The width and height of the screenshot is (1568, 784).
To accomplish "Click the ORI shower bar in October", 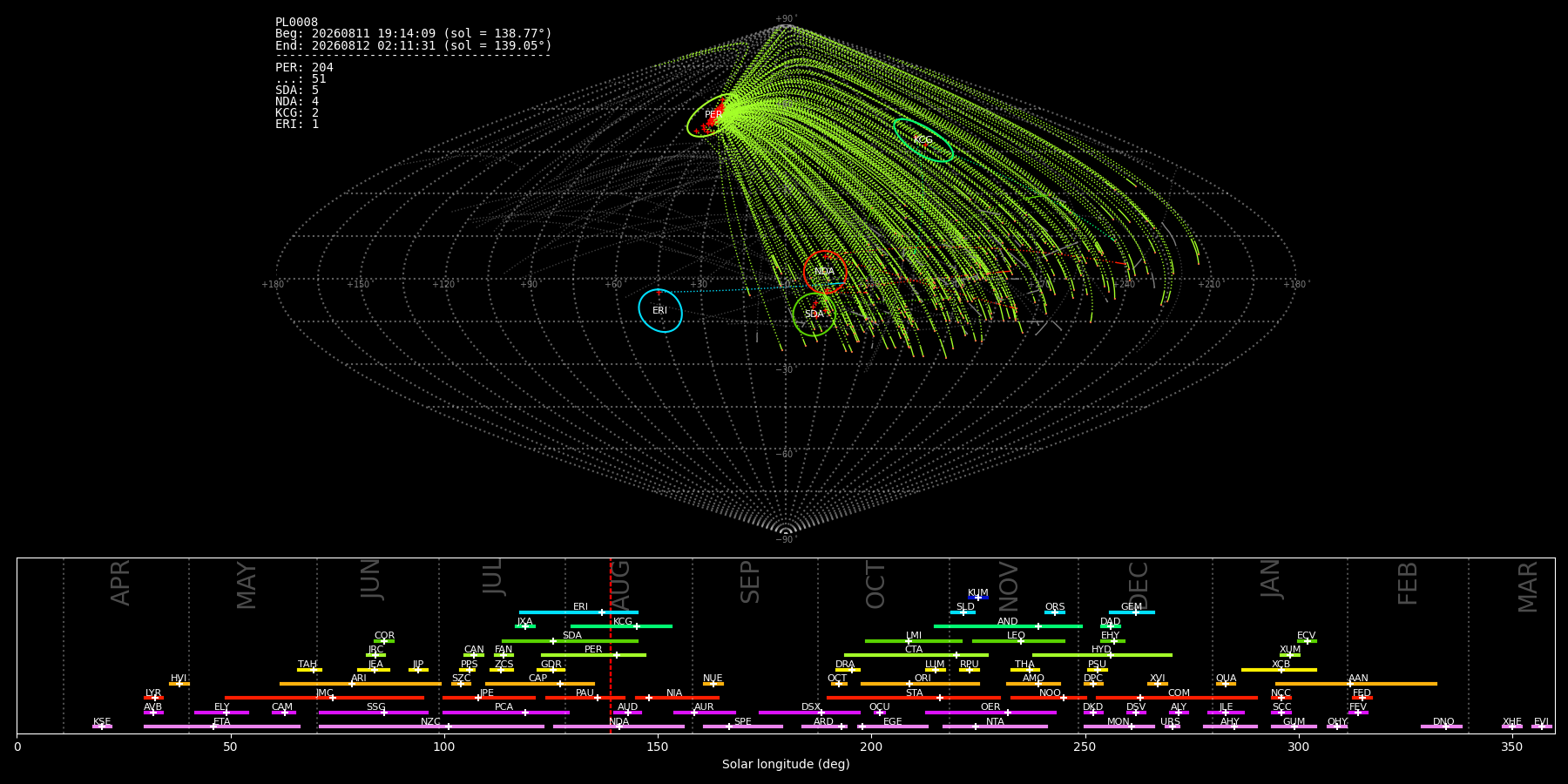I will pos(920,684).
